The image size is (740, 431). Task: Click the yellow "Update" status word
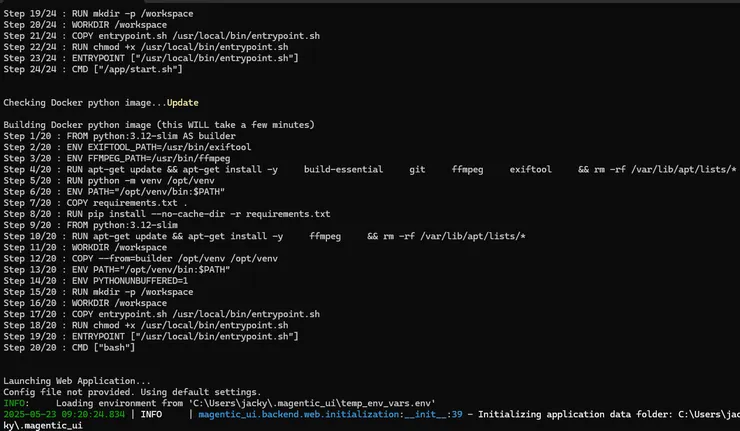coord(182,102)
